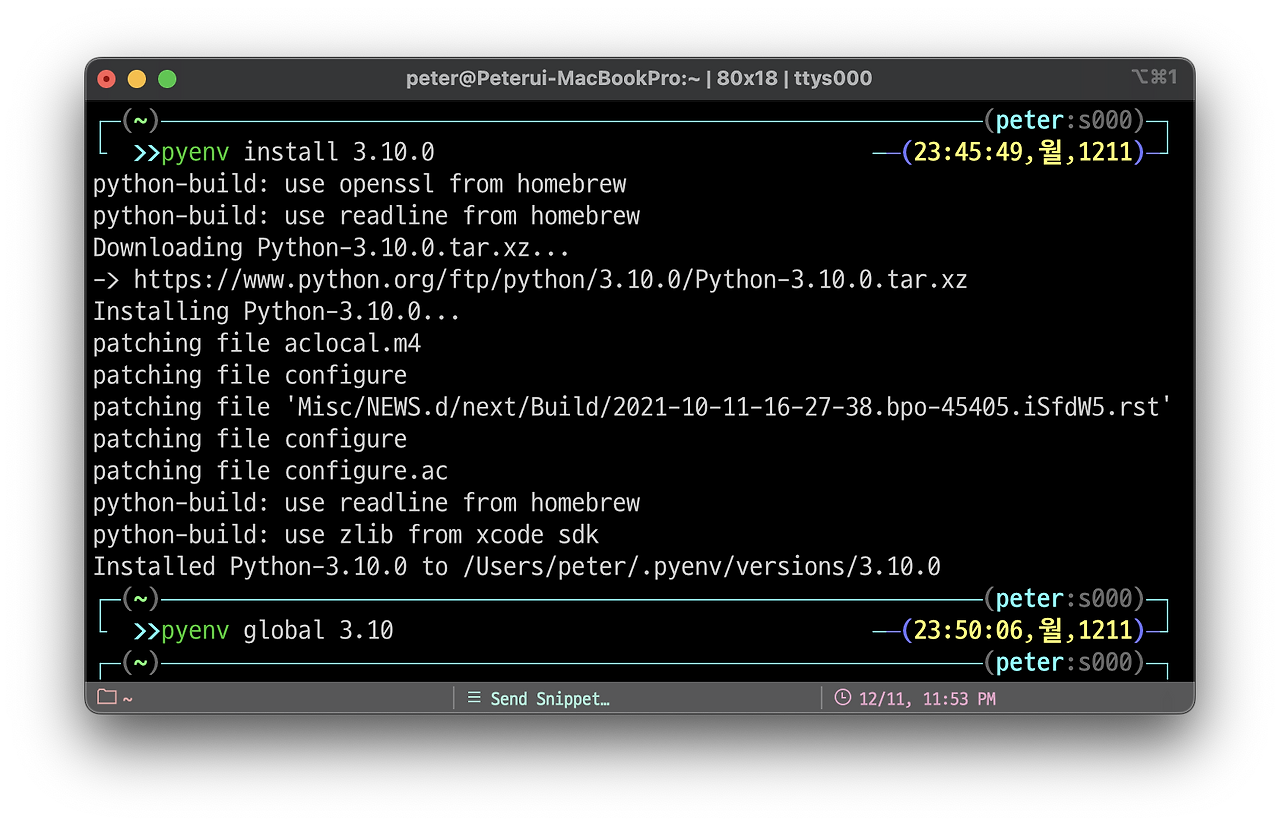Click the (~) directory segment in the prompt
This screenshot has height=826, width=1280.
140,120
